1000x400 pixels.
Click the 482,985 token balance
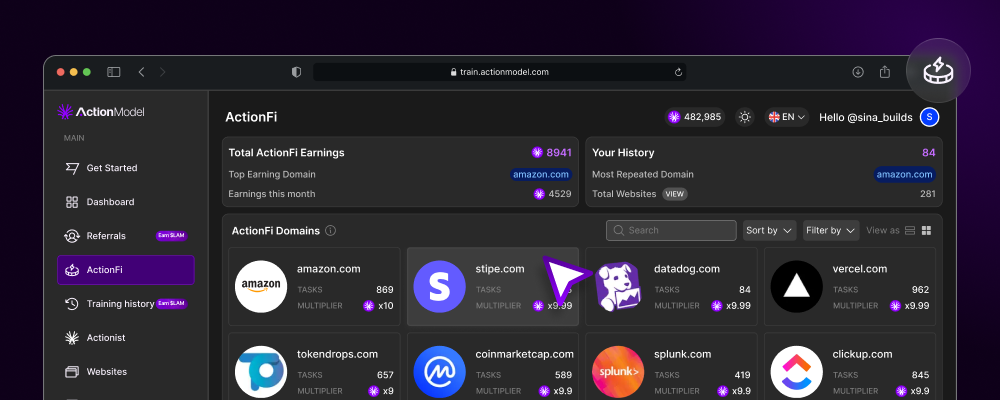[x=695, y=117]
